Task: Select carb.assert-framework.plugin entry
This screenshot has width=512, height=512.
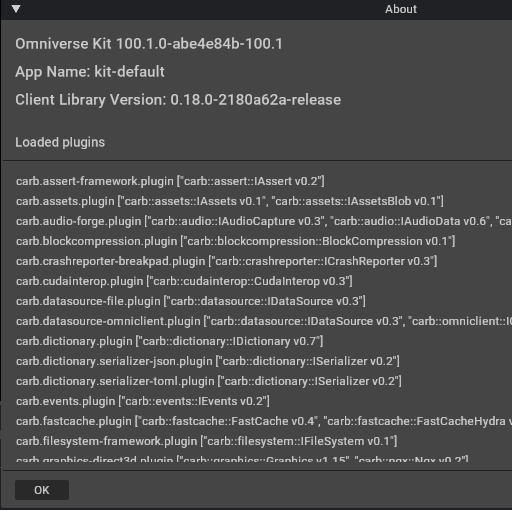Action: [x=170, y=181]
